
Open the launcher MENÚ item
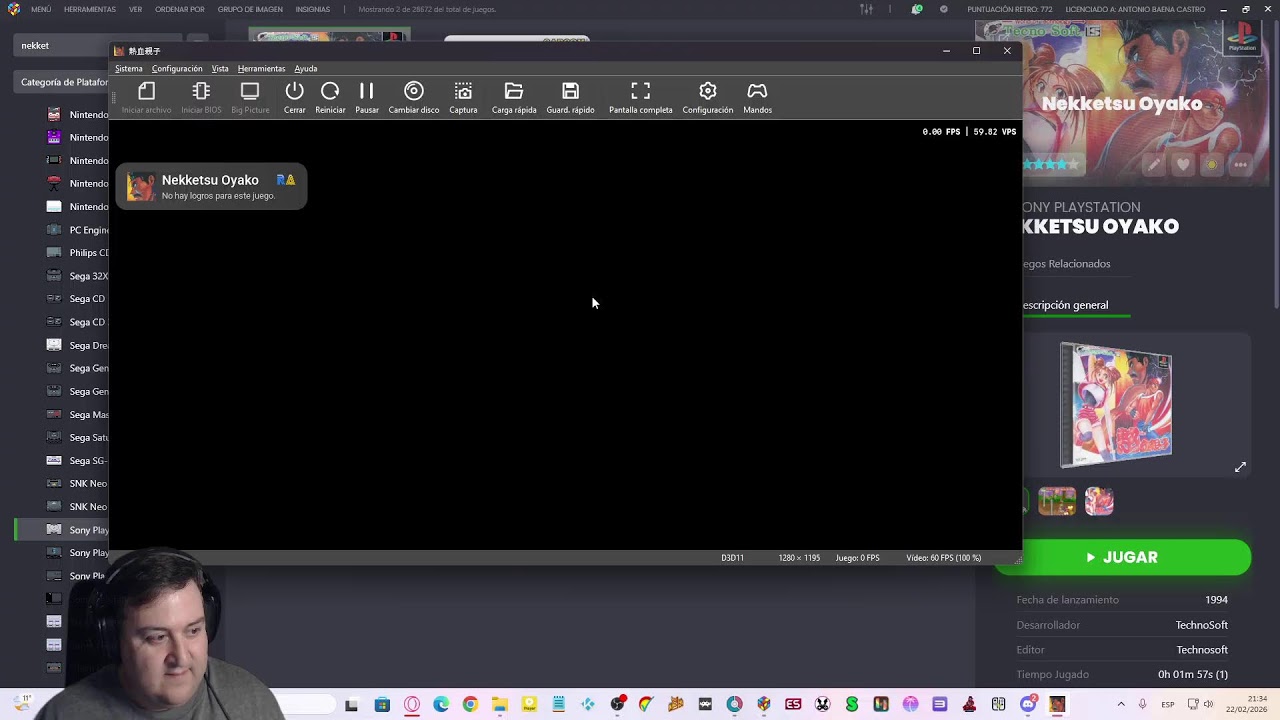[41, 9]
